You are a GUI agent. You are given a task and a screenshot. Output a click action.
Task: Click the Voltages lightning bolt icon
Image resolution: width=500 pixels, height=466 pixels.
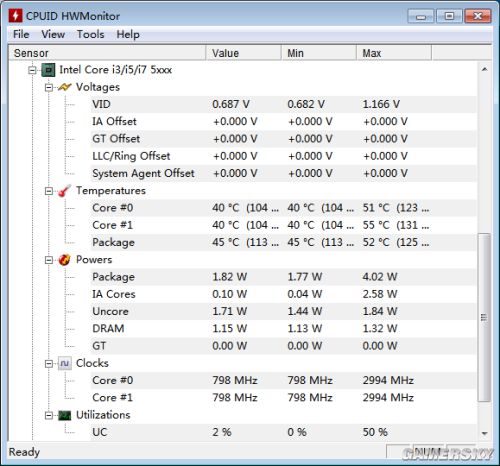point(64,87)
